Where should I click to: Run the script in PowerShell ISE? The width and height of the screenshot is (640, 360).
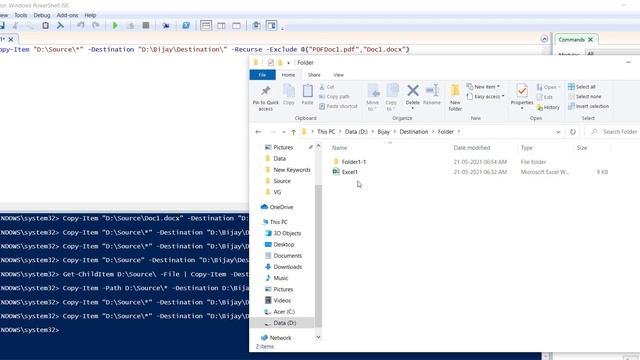(x=115, y=25)
